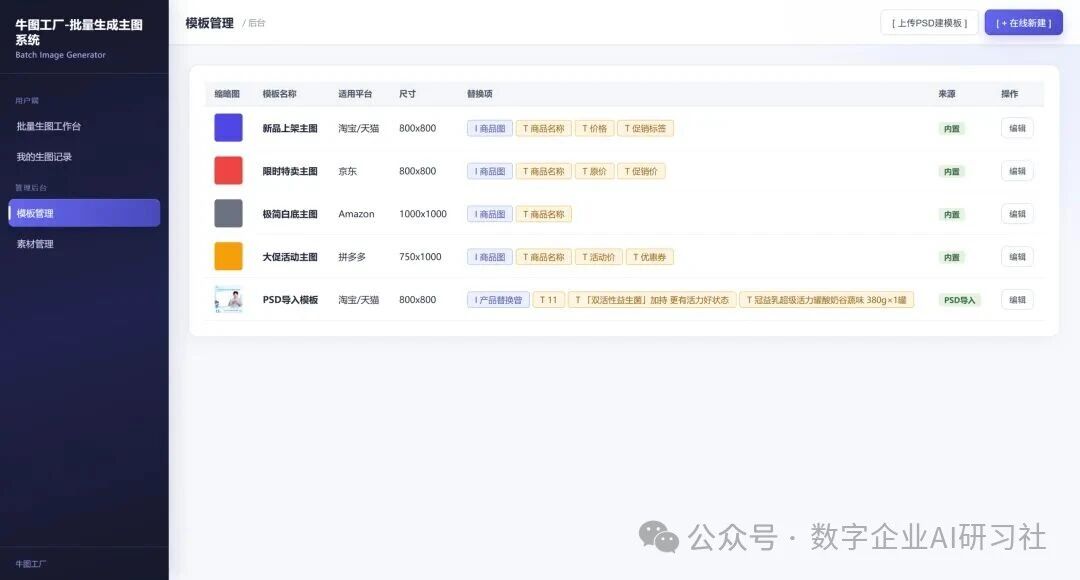1080x580 pixels.
Task: Click template name 大促活动主图
Action: coord(290,257)
